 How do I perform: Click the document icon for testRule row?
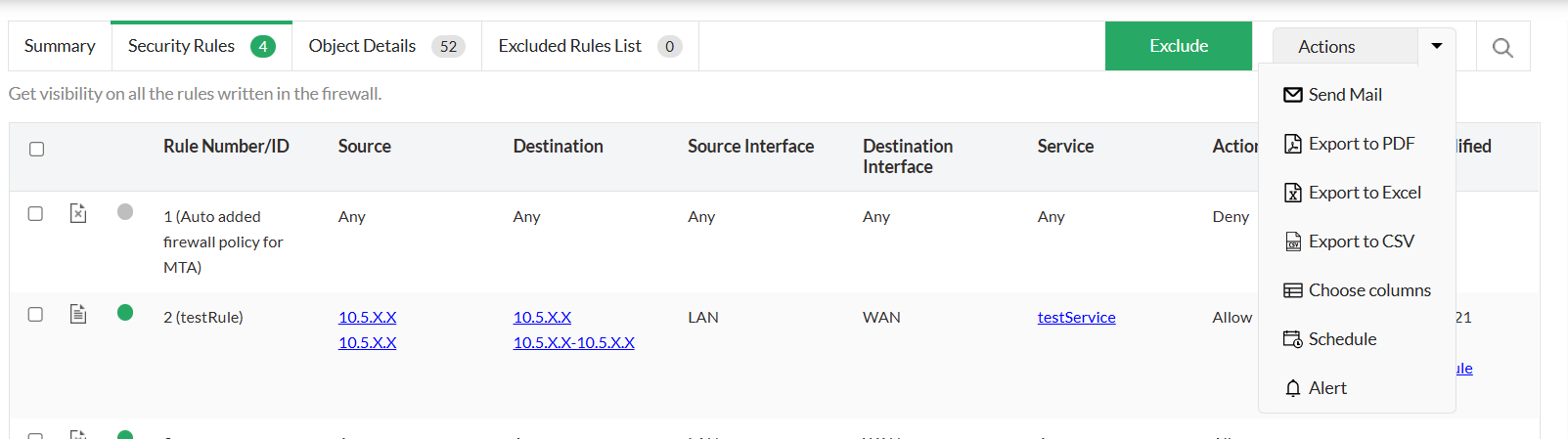pyautogui.click(x=78, y=314)
